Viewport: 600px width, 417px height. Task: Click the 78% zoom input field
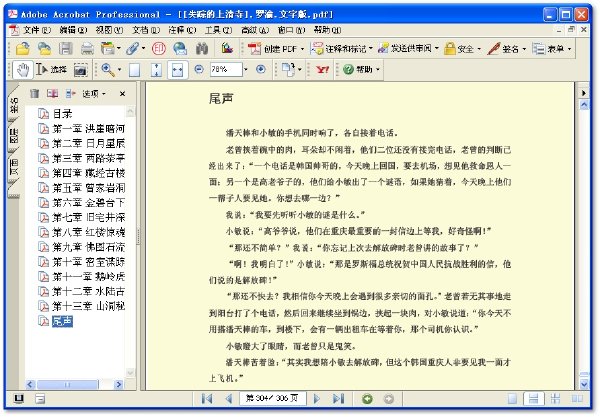226,69
